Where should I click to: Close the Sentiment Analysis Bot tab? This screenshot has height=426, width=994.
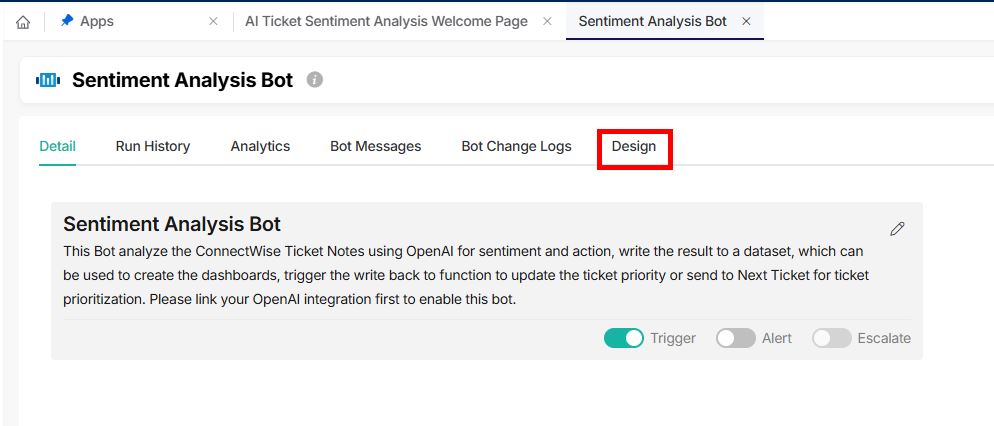pos(746,21)
